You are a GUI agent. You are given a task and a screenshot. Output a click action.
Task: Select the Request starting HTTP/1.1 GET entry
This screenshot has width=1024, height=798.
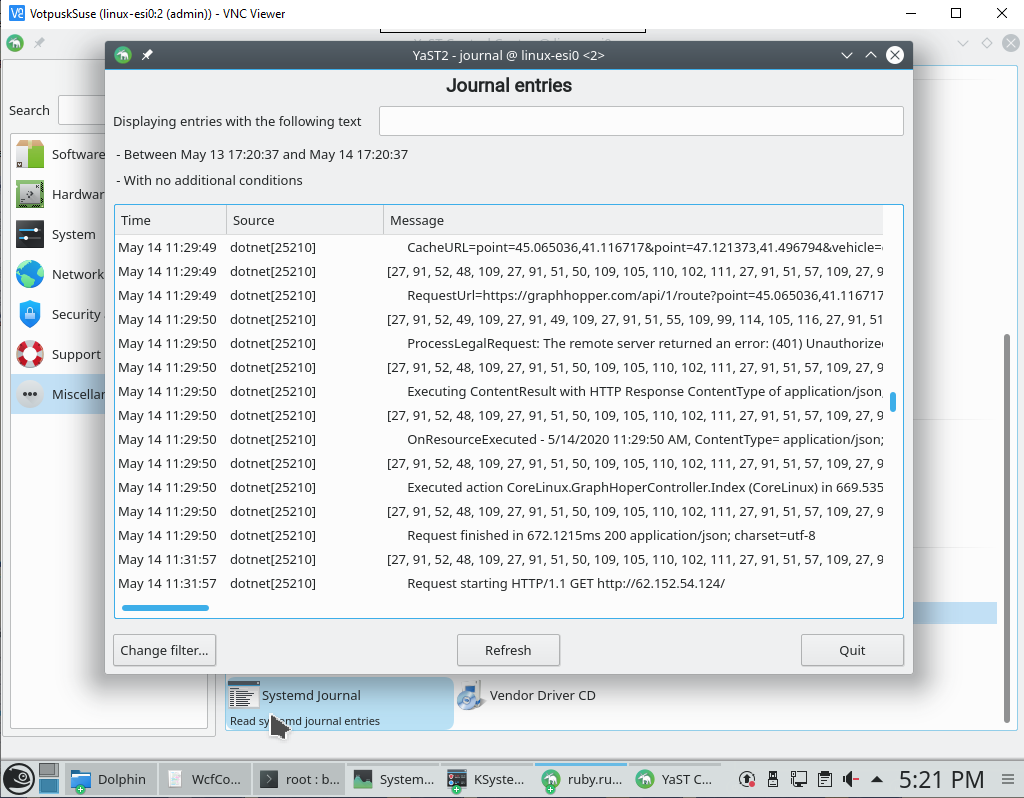pos(500,584)
